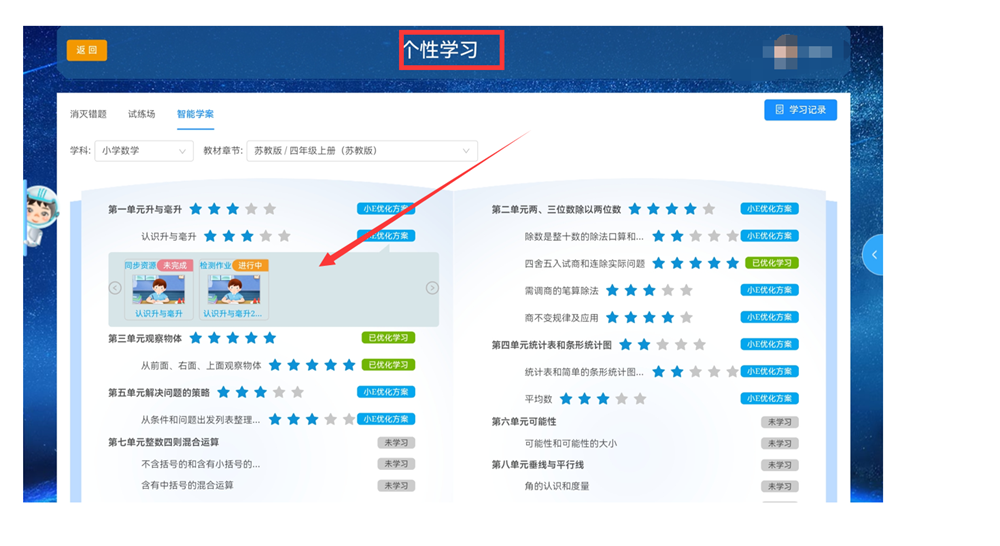Screen dimensions: 1000x546
Task: Click 未学习 badge for 第八单元垂线与平行线
Action: point(779,465)
